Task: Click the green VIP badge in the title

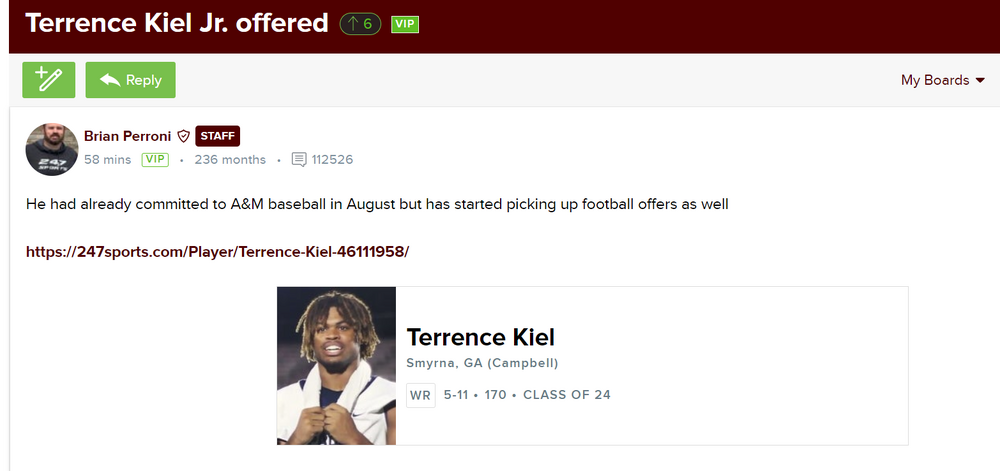Action: pos(404,24)
